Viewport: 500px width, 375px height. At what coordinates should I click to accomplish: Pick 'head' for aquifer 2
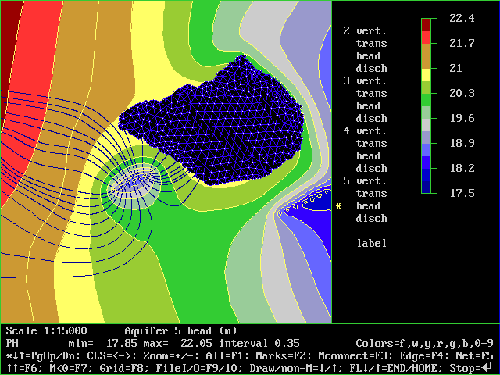(x=368, y=56)
